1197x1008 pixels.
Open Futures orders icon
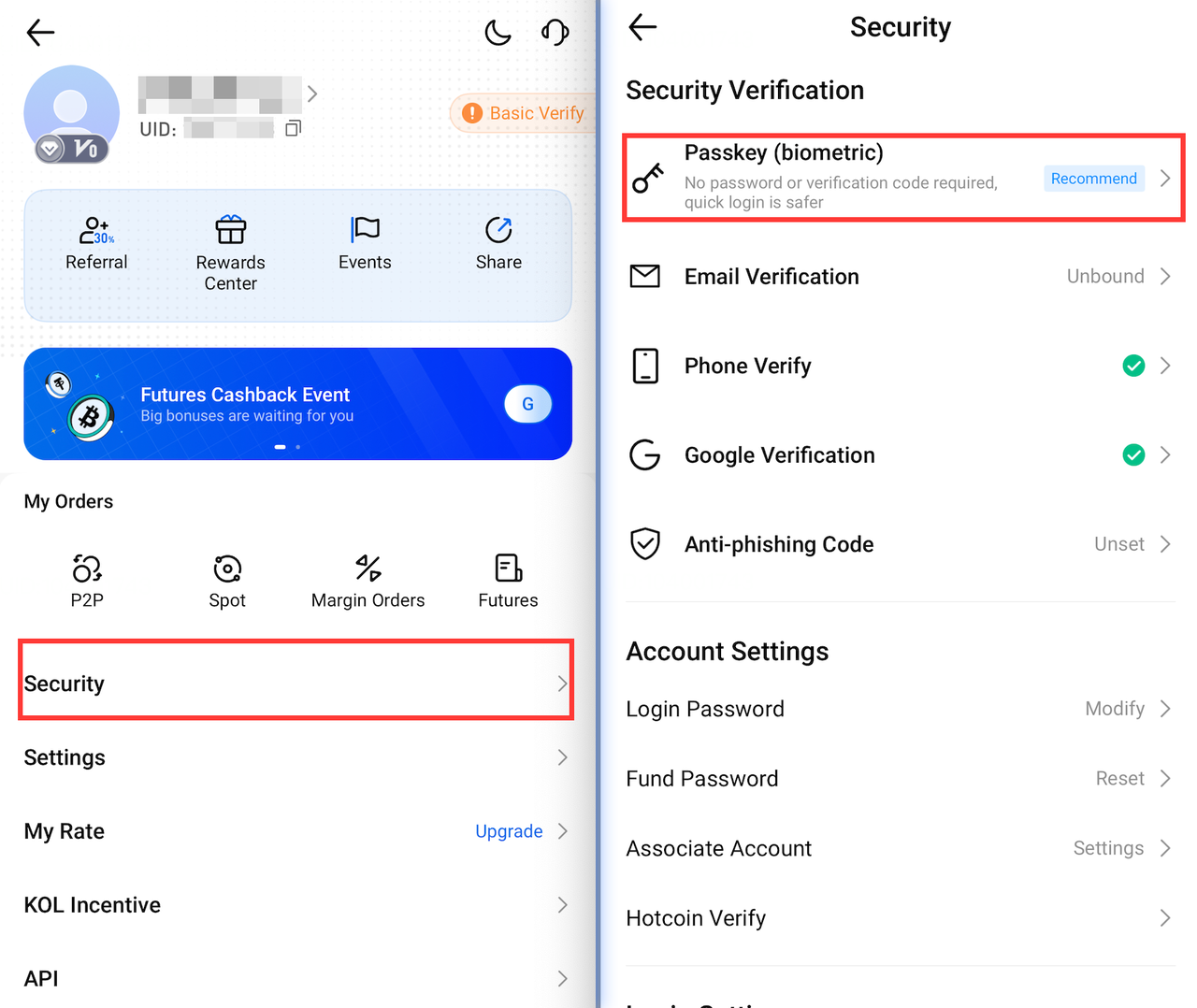coord(508,569)
